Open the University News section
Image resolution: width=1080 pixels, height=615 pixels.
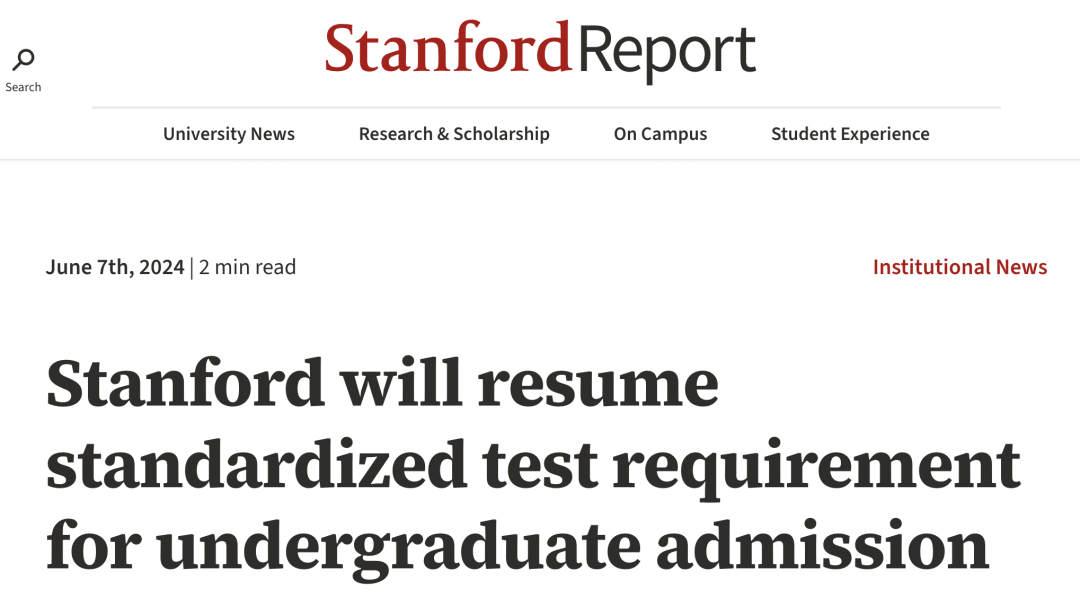pyautogui.click(x=229, y=134)
